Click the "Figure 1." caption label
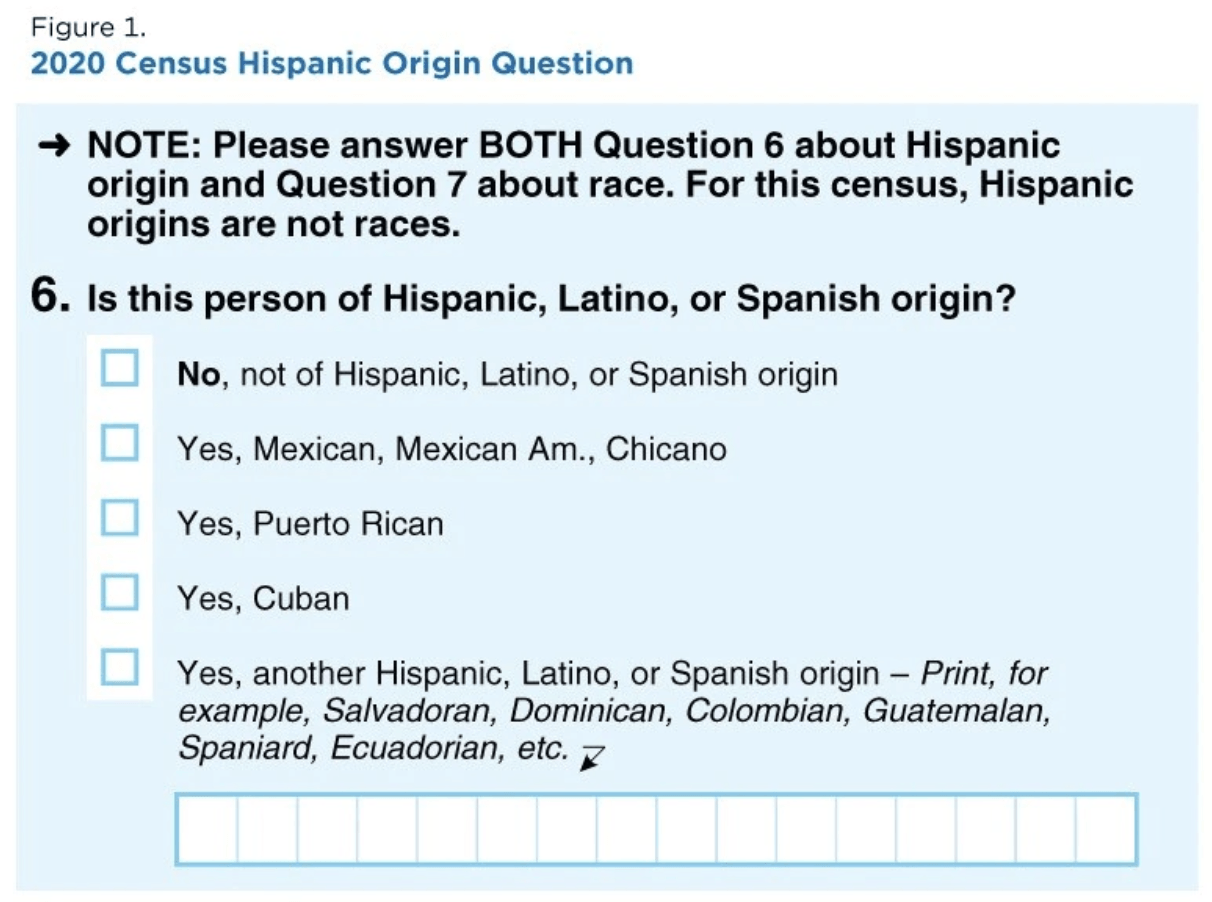The image size is (1212, 902). tap(88, 26)
